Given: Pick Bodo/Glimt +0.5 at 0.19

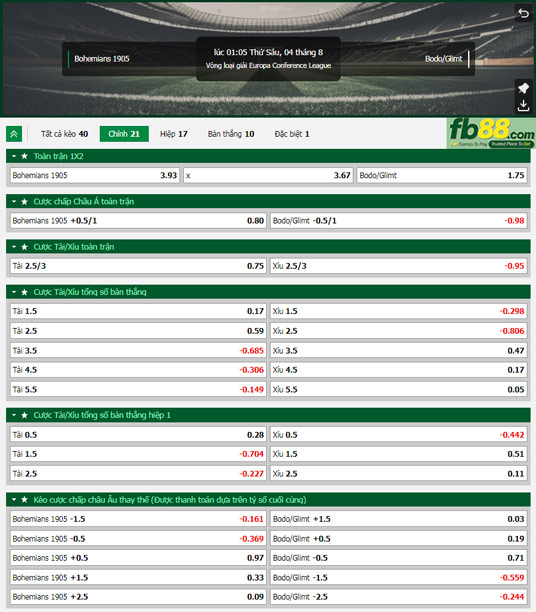Looking at the screenshot, I should pyautogui.click(x=399, y=539).
